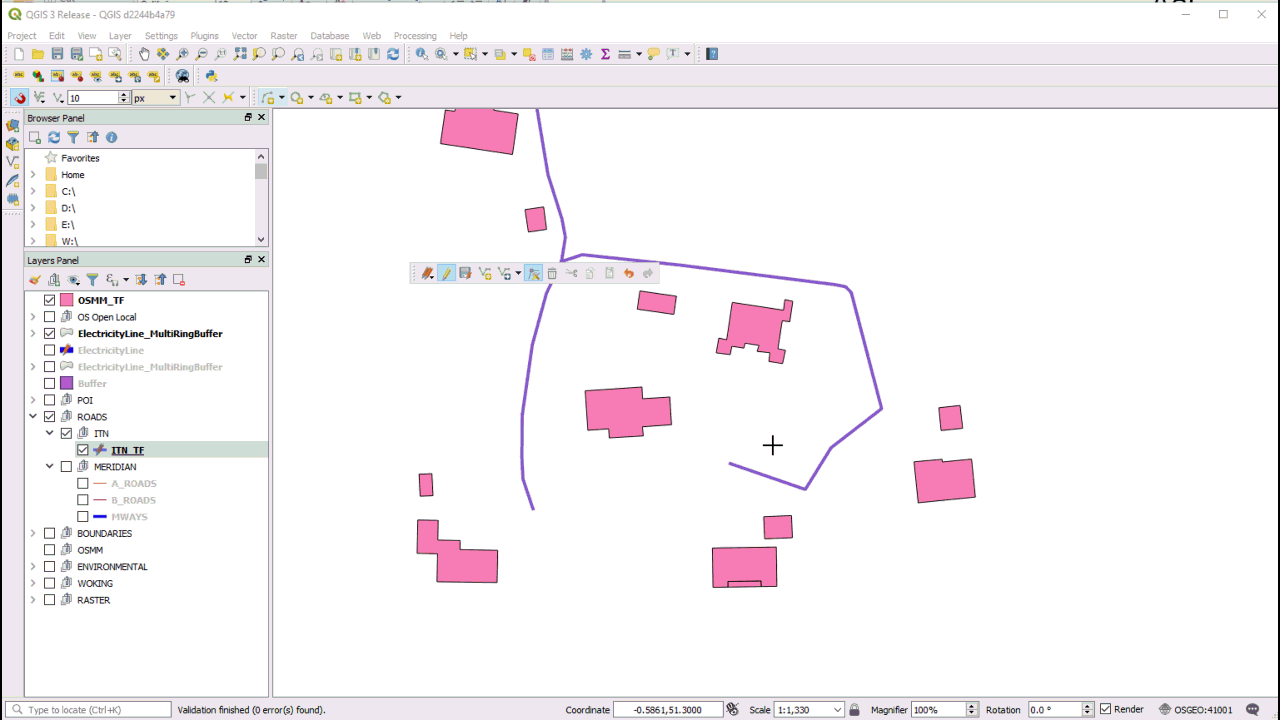Click the Save Layer Edits icon
Image resolution: width=1280 pixels, height=720 pixels.
[465, 273]
